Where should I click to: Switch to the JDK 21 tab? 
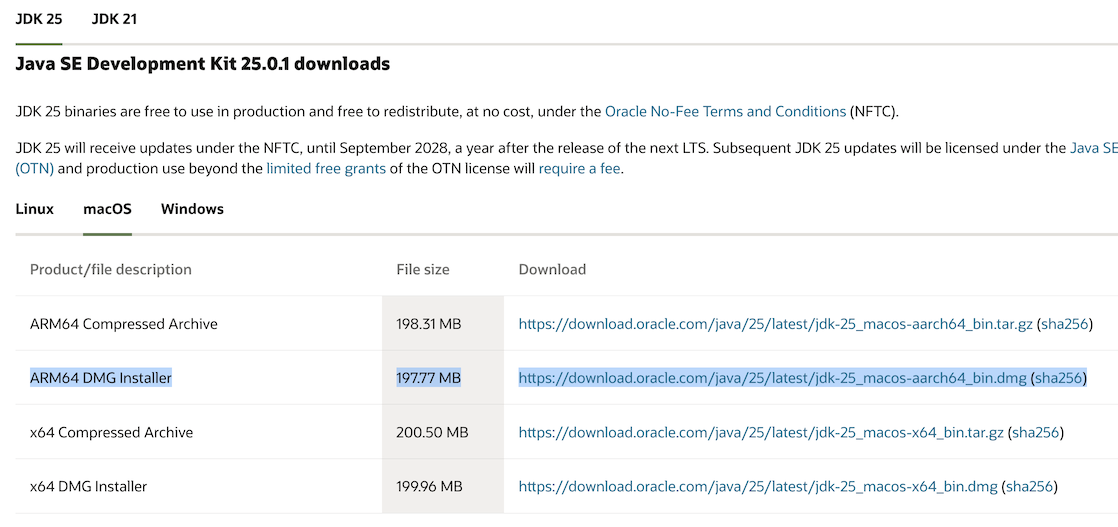pyautogui.click(x=114, y=19)
